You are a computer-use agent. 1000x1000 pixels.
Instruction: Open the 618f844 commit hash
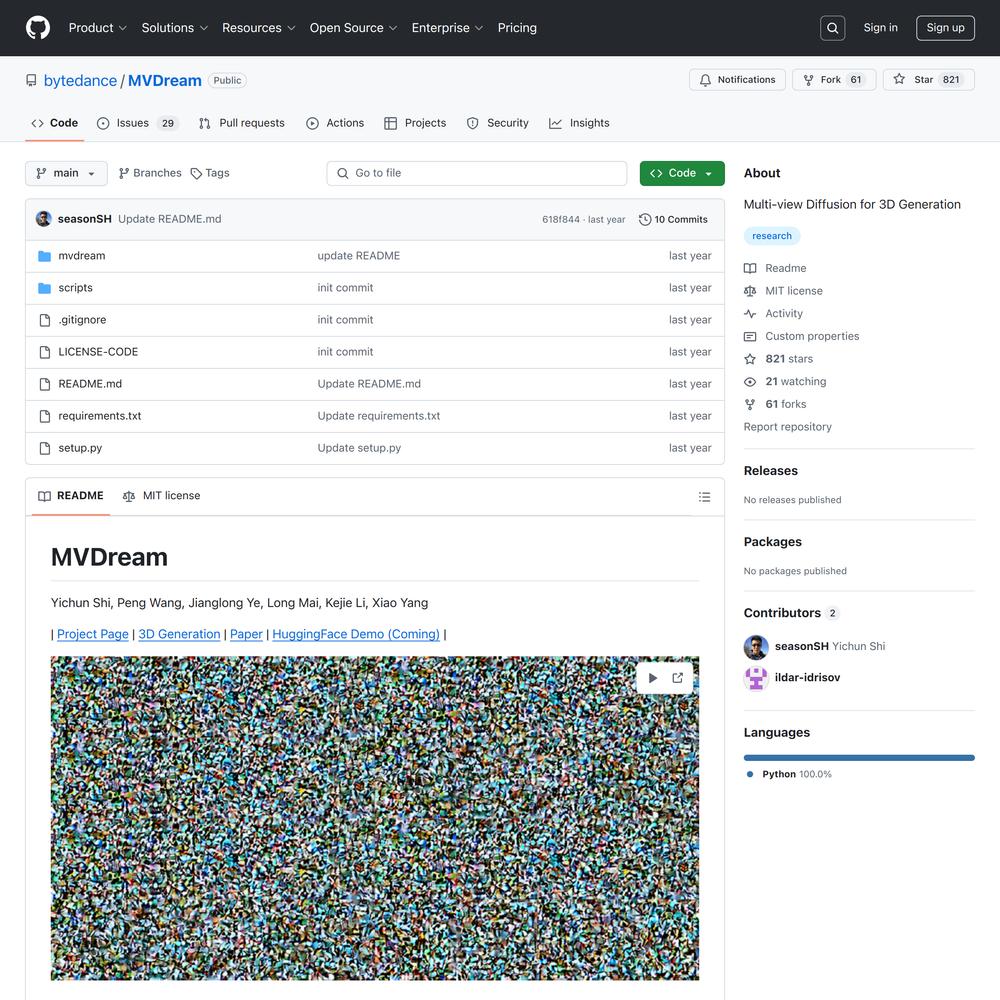[x=561, y=219]
